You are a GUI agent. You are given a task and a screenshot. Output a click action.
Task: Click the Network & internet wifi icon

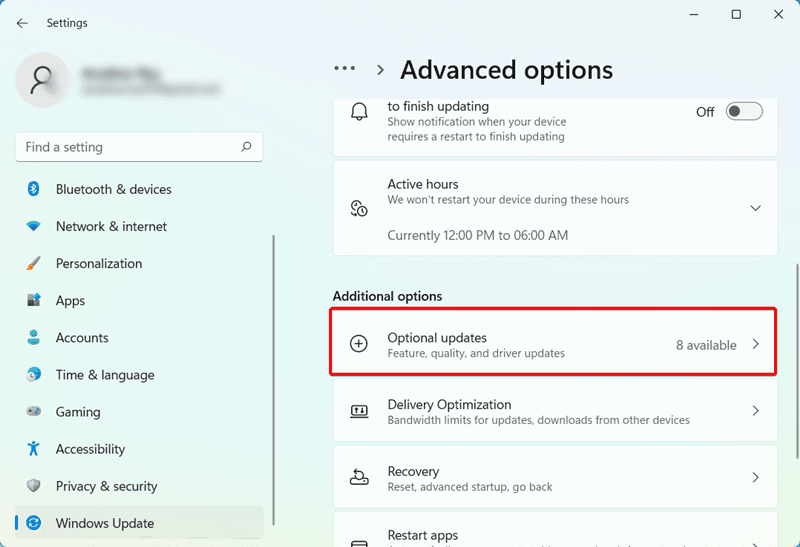coord(34,226)
